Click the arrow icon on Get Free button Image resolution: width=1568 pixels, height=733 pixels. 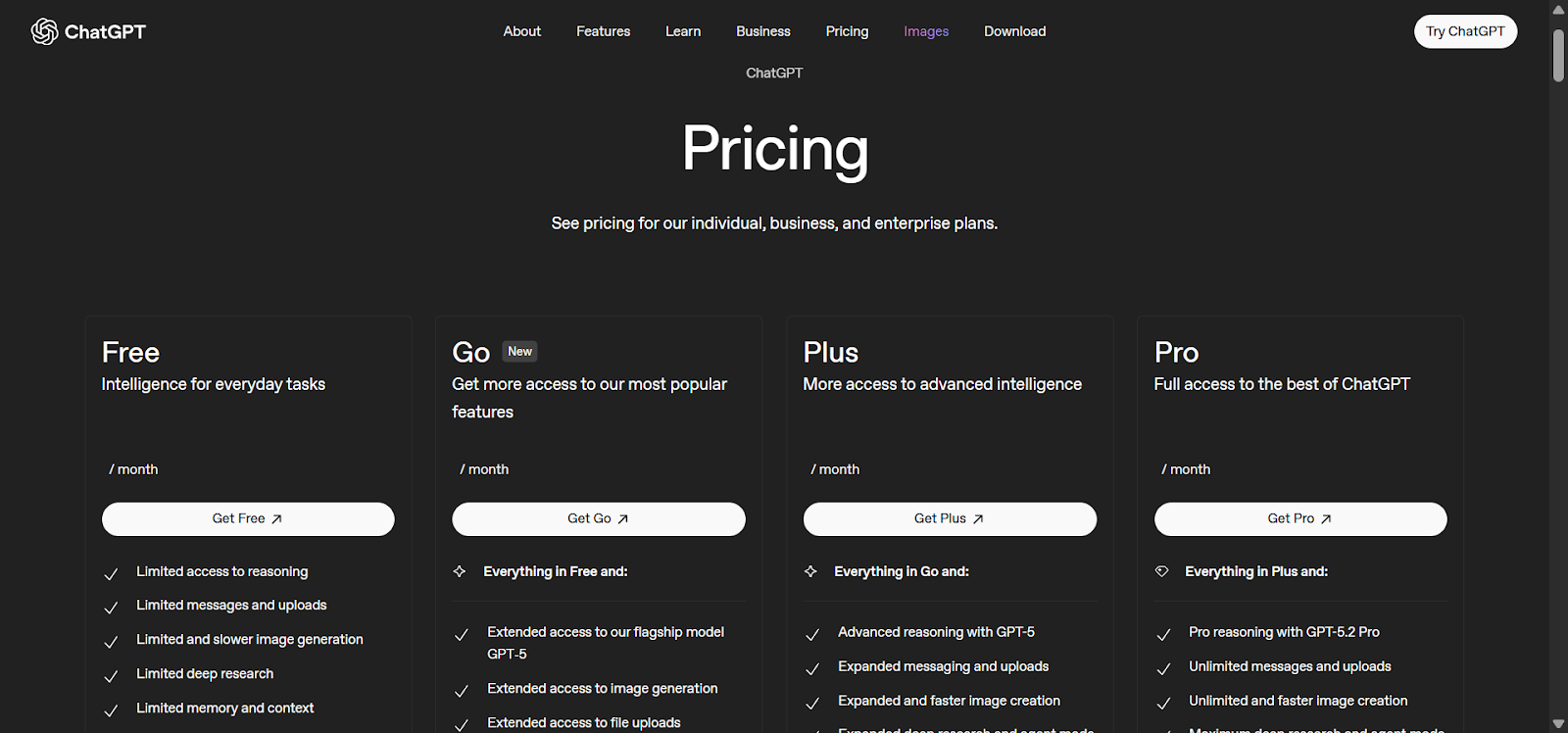tap(276, 519)
